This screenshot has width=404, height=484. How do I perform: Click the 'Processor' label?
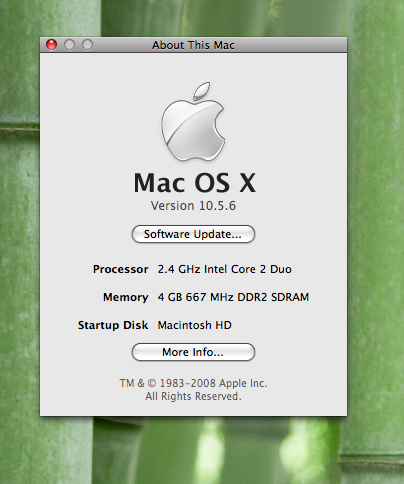click(x=121, y=269)
